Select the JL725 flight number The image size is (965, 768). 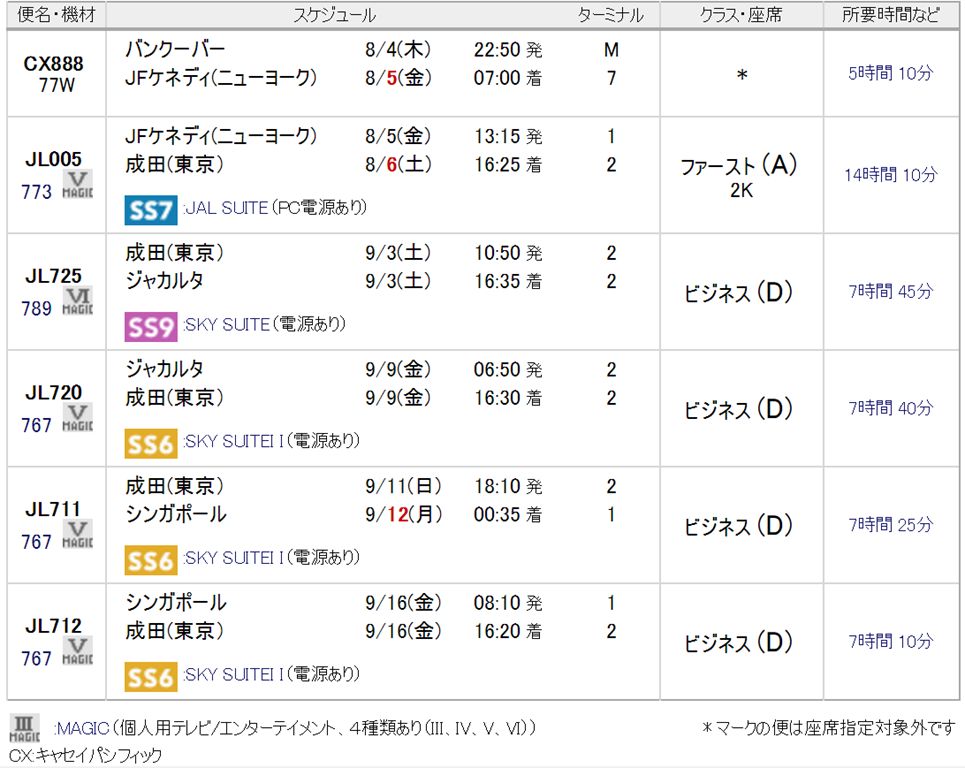point(54,276)
